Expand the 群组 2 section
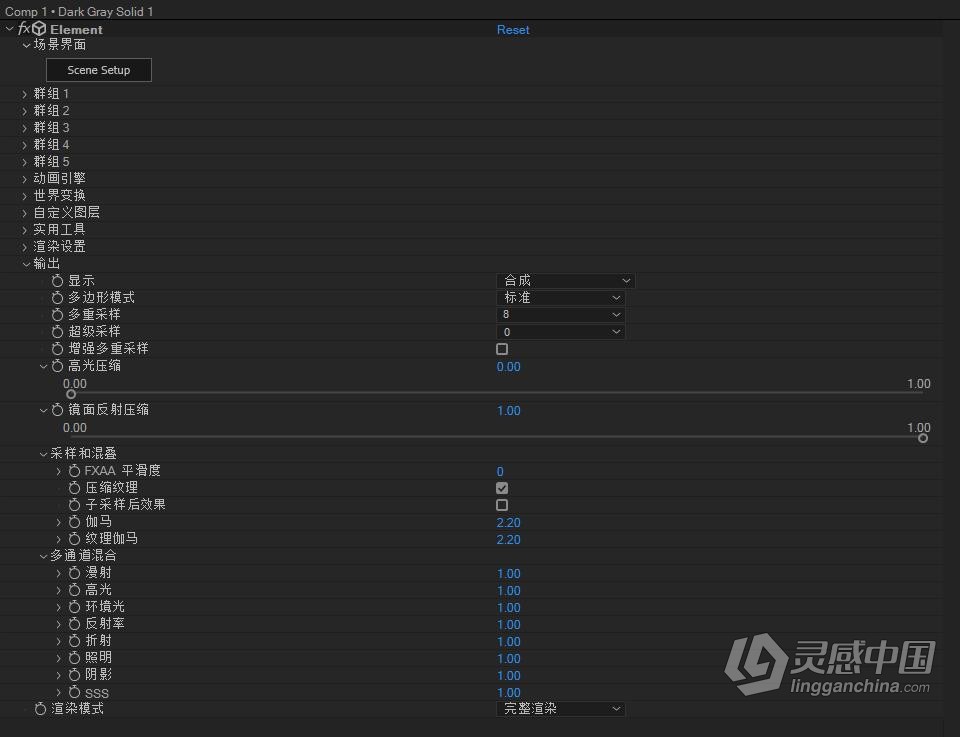The width and height of the screenshot is (960, 737). [x=24, y=111]
